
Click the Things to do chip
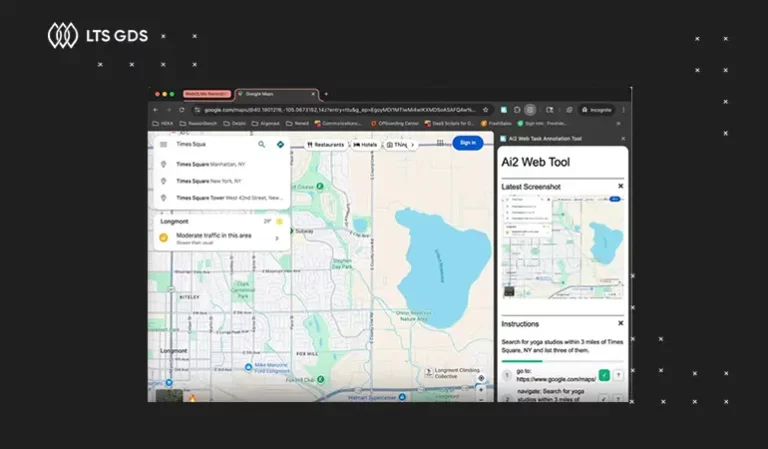tap(396, 145)
